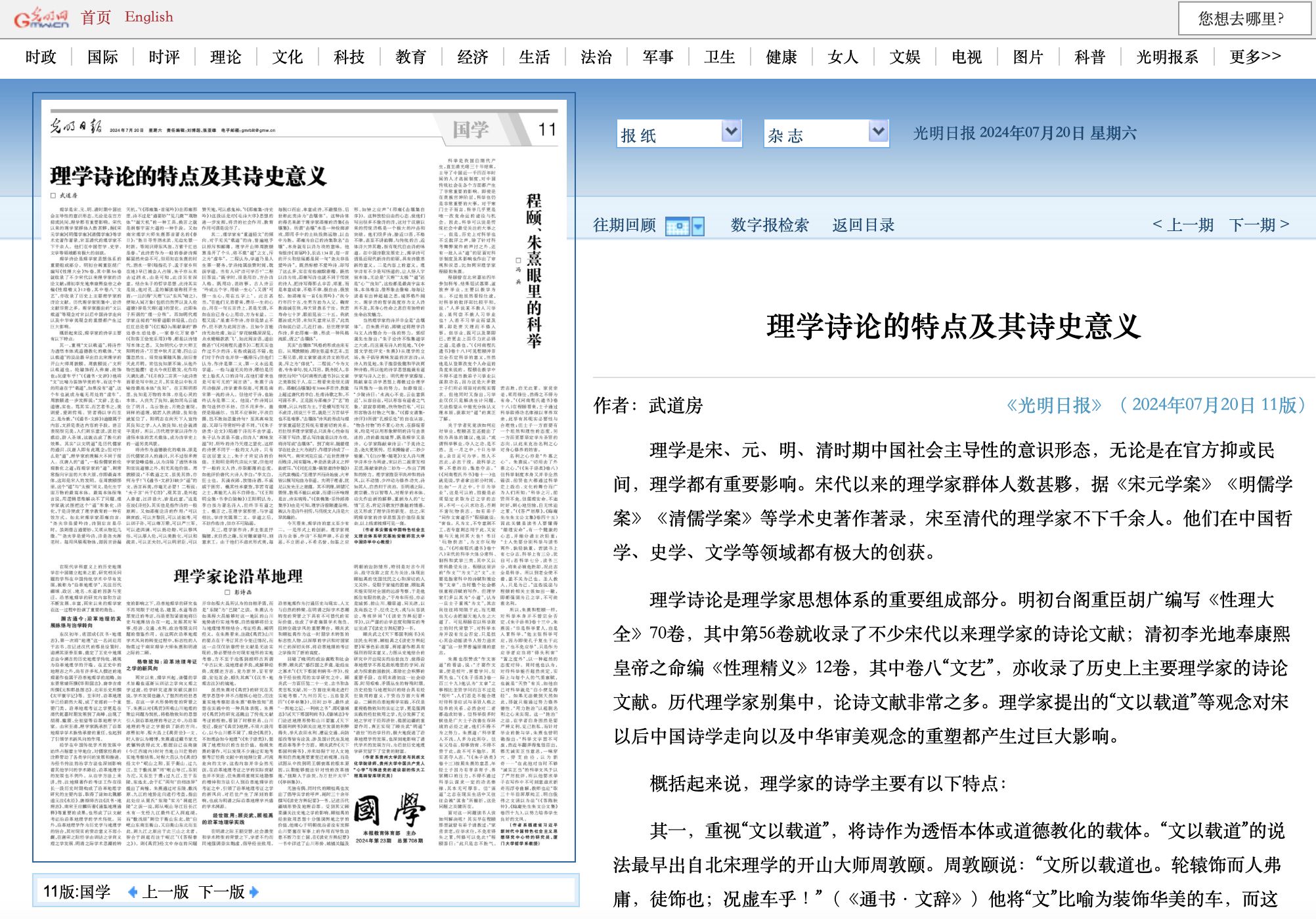
Task: Open the 健康 section
Action: tap(781, 57)
